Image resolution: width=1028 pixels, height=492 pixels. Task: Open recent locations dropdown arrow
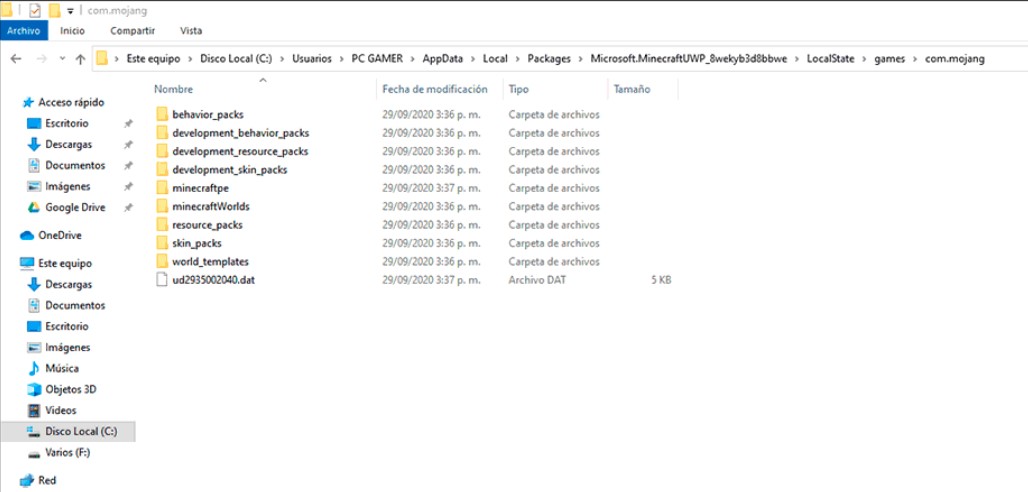(62, 58)
